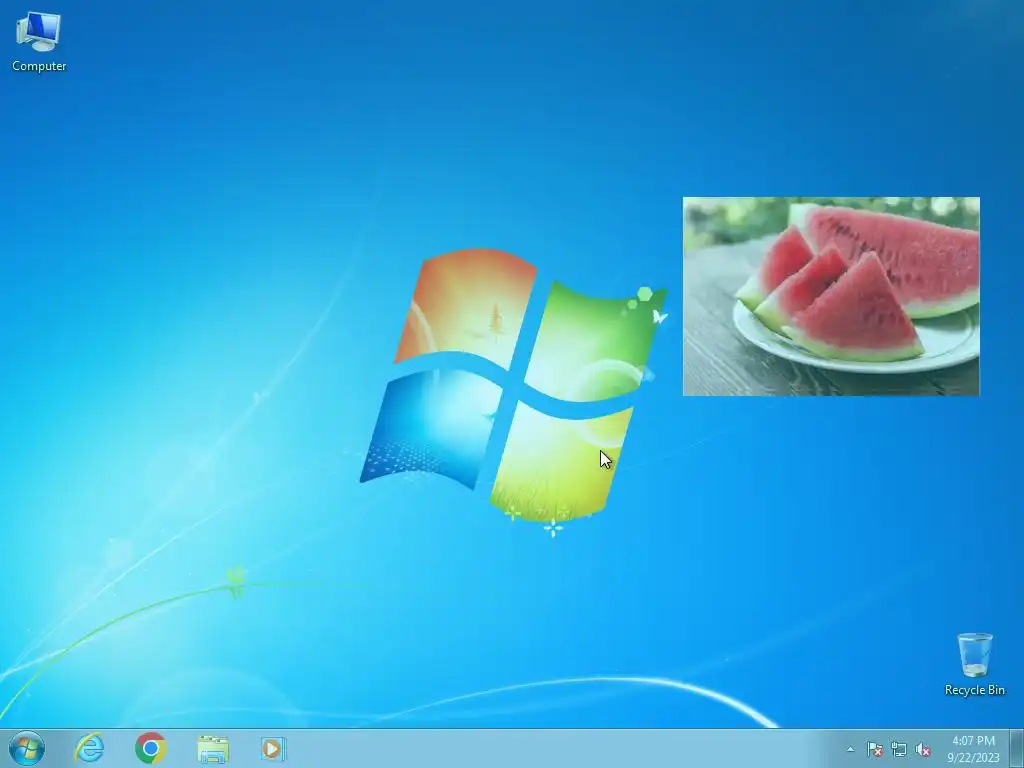This screenshot has height=768, width=1024.
Task: Open Windows Media Player from taskbar
Action: [273, 748]
